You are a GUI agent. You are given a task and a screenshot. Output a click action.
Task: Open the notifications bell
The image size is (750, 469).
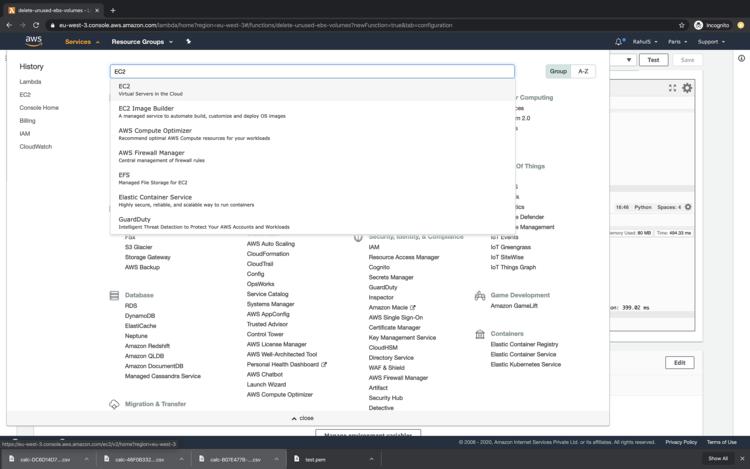pos(620,42)
